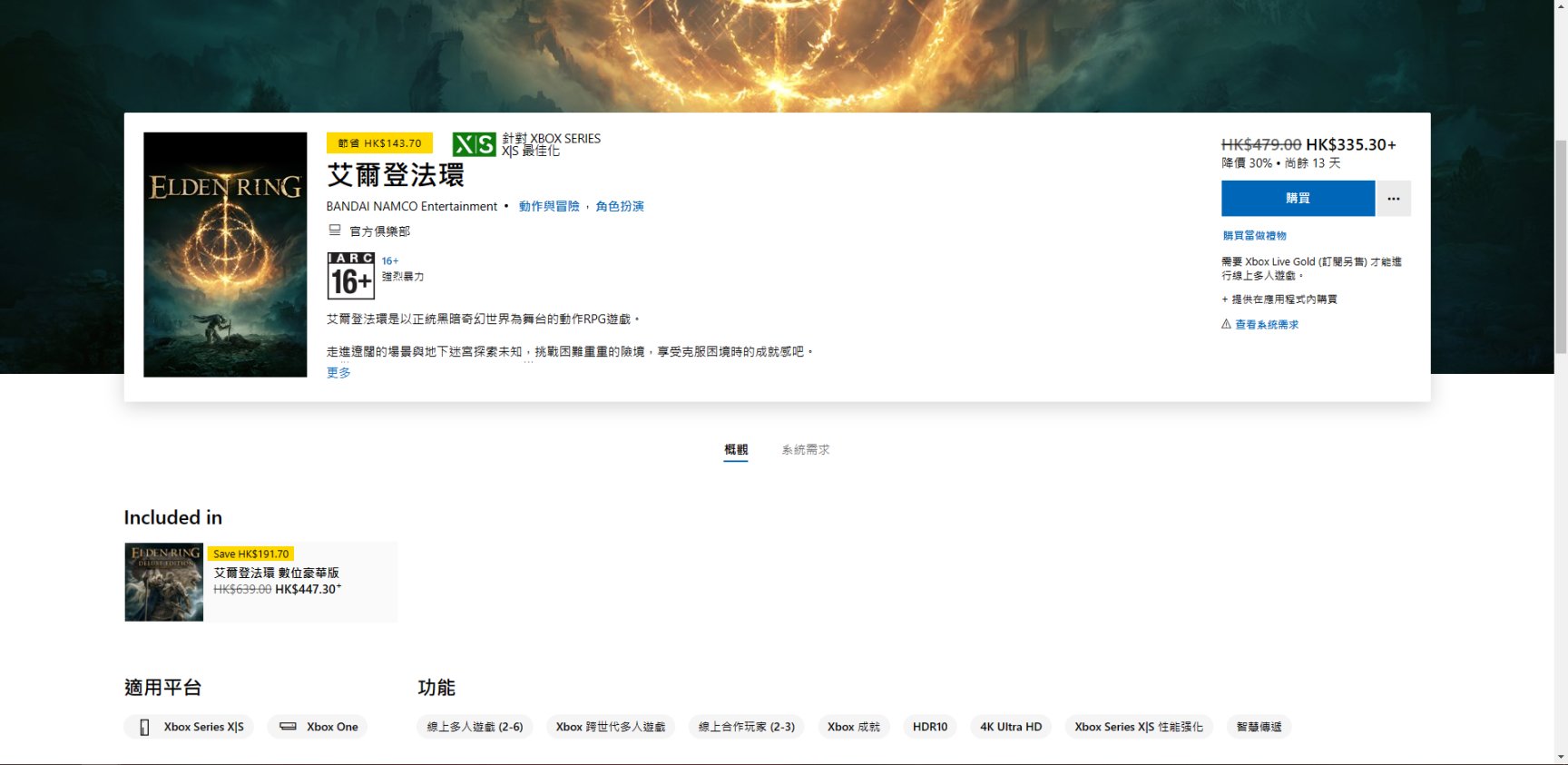
Task: Click the HDR10 feature chip
Action: coord(930,727)
